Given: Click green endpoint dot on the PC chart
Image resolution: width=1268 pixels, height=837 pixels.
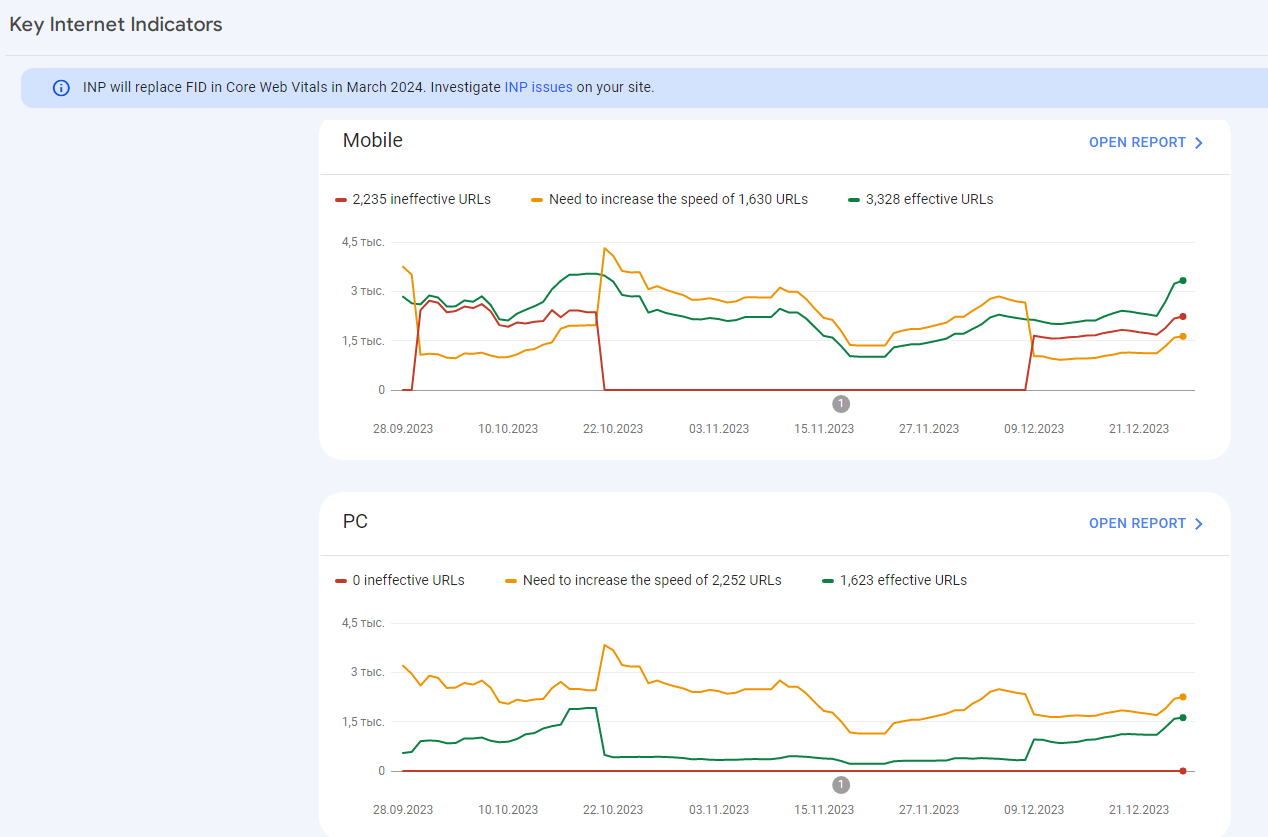Looking at the screenshot, I should tap(1183, 717).
